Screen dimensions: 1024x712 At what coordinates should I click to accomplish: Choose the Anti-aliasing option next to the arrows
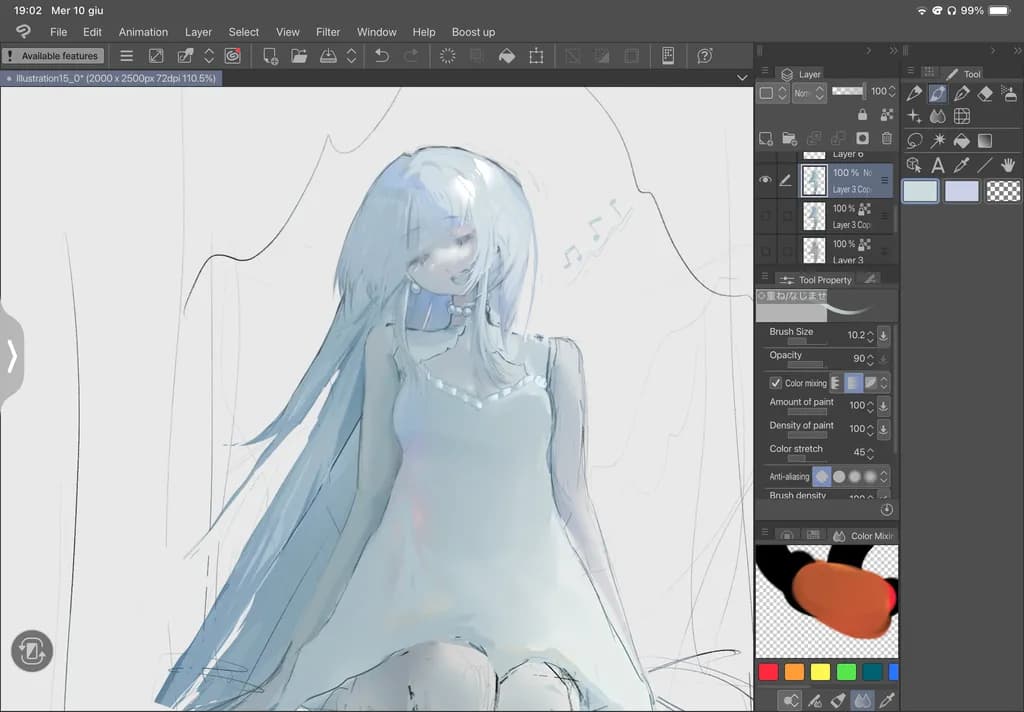pos(870,477)
